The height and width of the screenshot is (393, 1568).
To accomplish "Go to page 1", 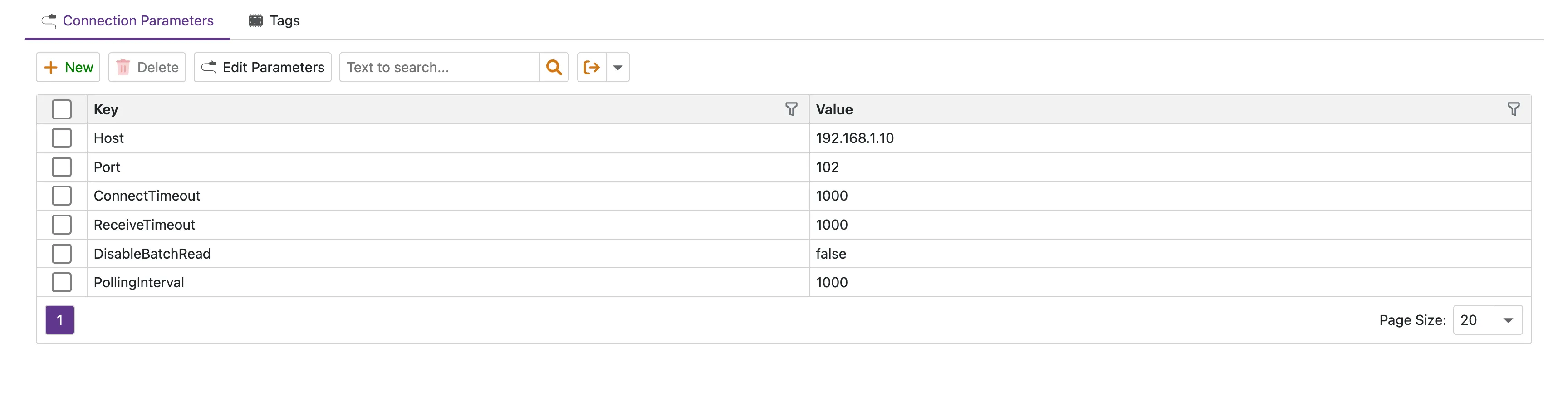I will pos(59,320).
